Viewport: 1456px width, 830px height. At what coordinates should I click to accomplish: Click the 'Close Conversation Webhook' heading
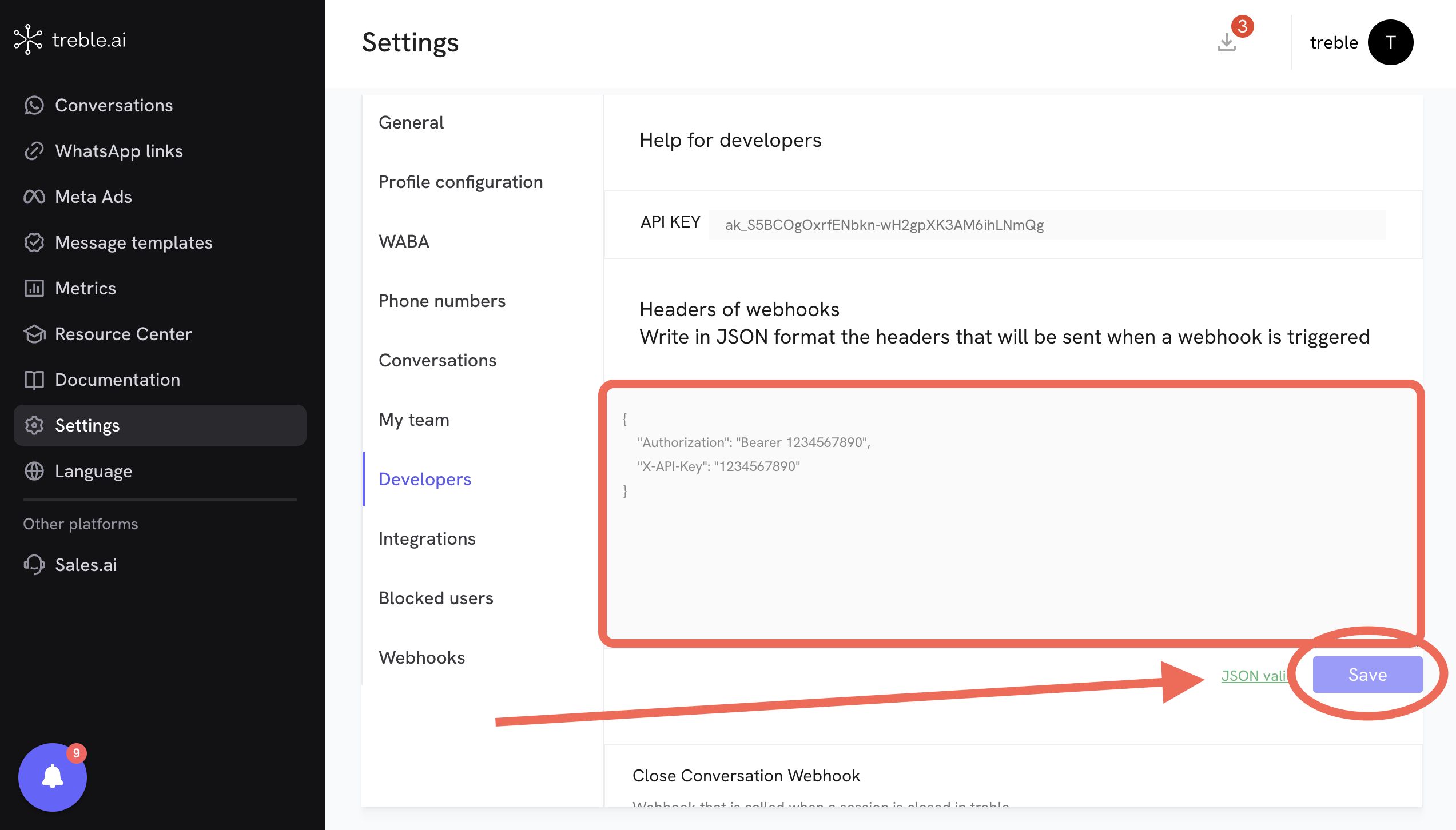pyautogui.click(x=746, y=776)
